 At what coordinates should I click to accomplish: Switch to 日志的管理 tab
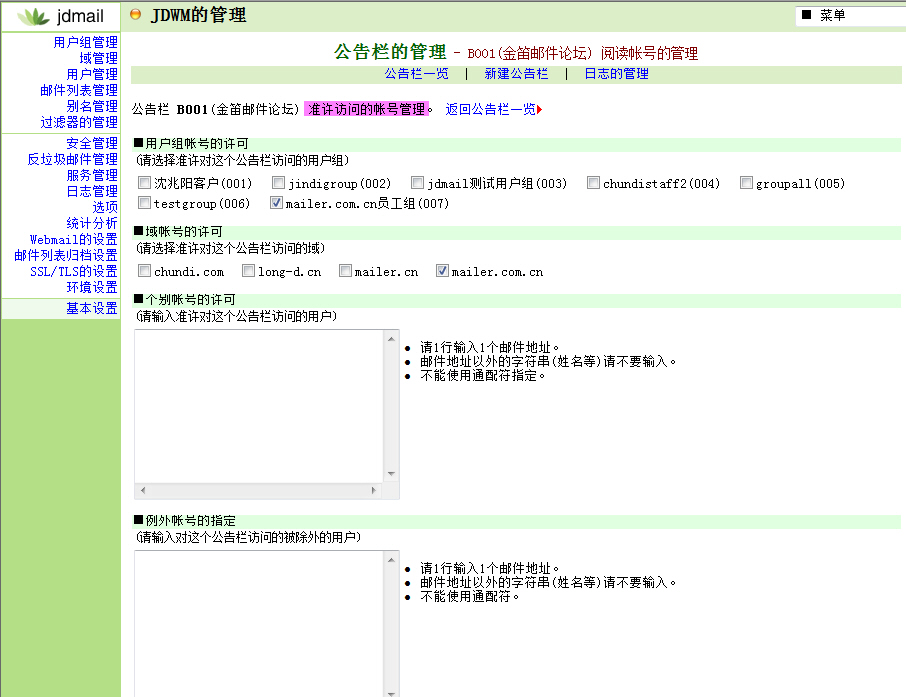pos(617,74)
